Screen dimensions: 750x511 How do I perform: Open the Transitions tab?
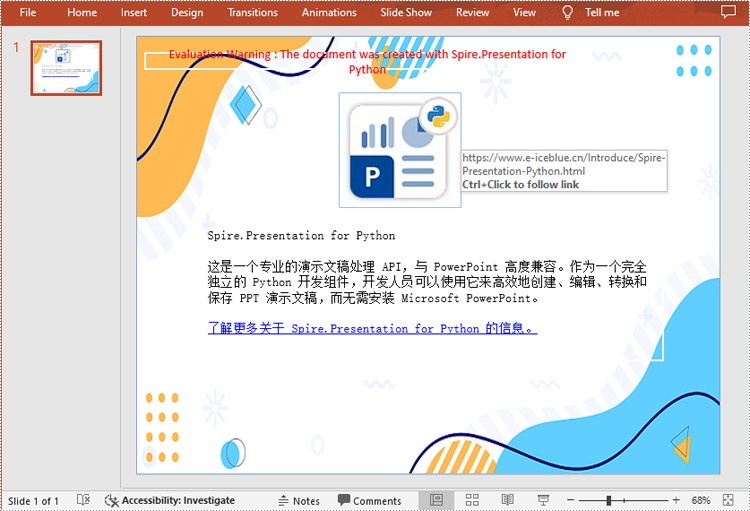[x=252, y=12]
